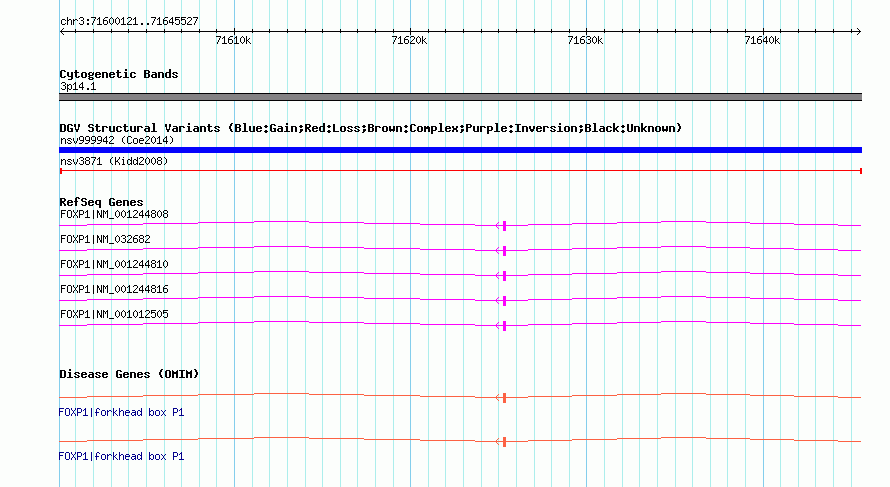The height and width of the screenshot is (487, 890).
Task: Click the 71630k ruler tick label
Action: (585, 40)
